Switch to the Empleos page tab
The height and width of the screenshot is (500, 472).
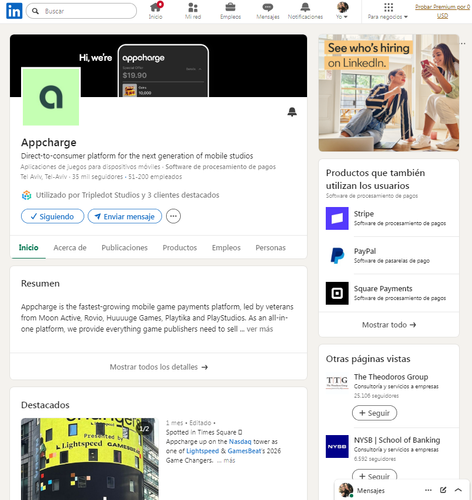[226, 248]
